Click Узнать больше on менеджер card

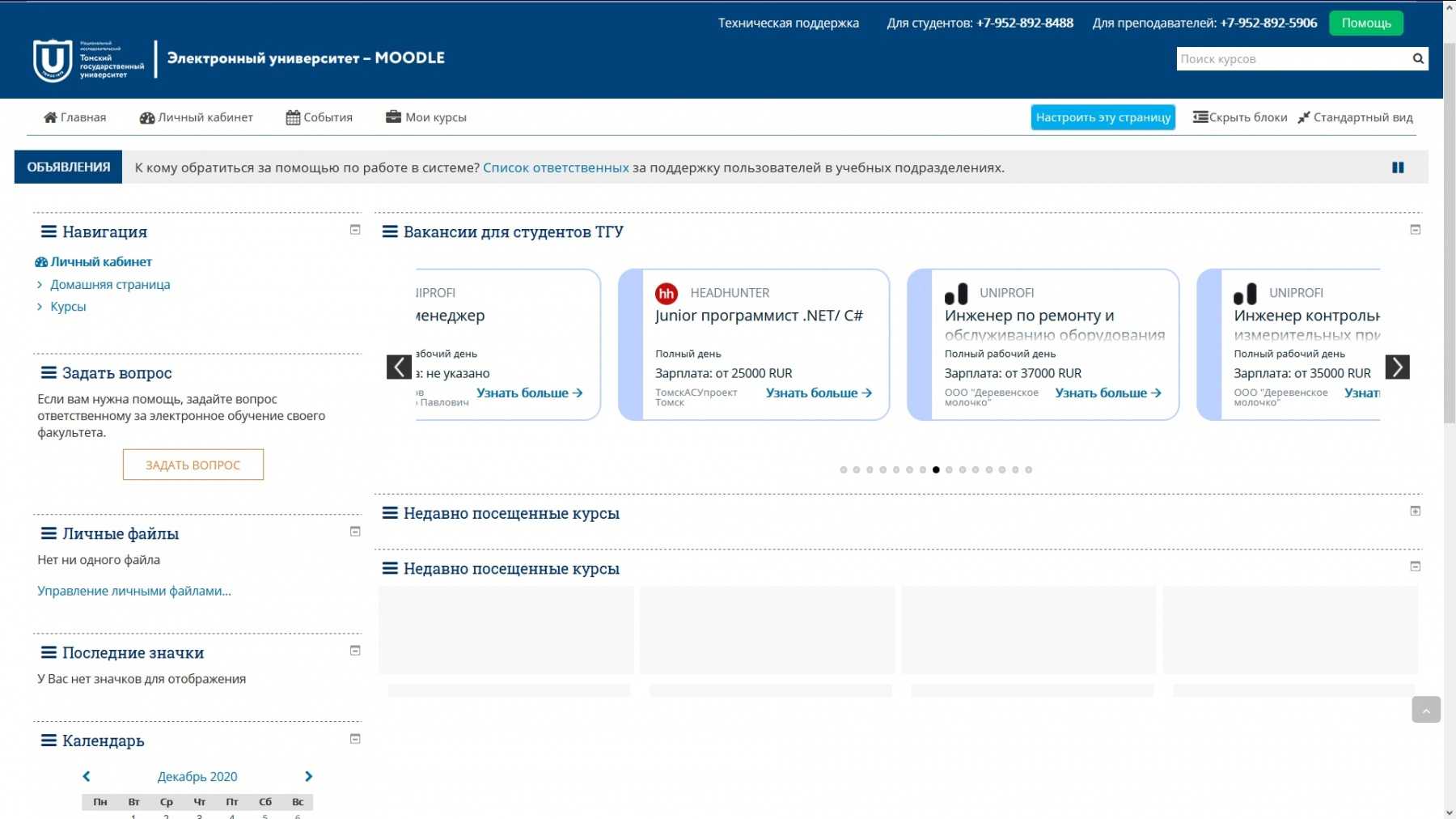coord(530,393)
